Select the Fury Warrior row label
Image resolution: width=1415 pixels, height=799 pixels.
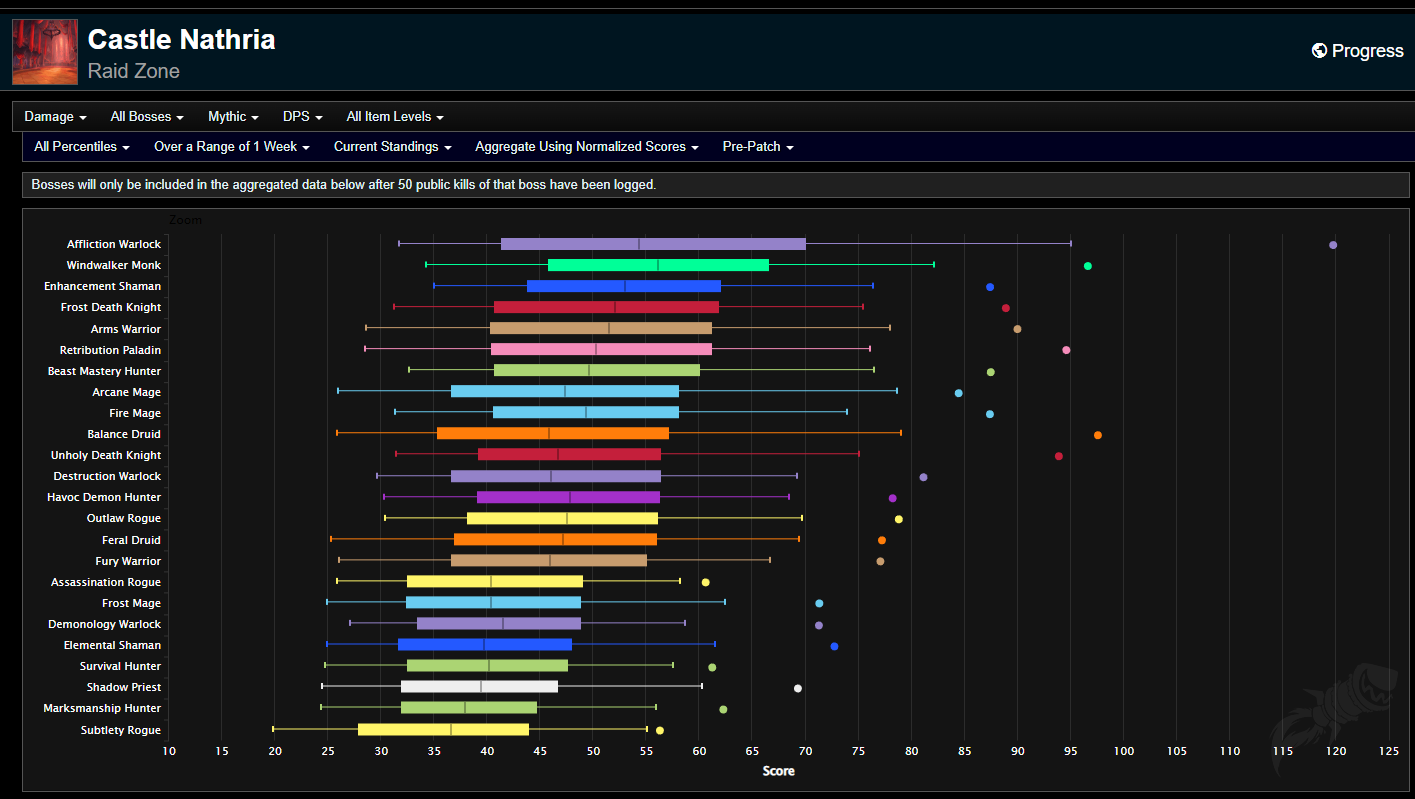tap(128, 561)
